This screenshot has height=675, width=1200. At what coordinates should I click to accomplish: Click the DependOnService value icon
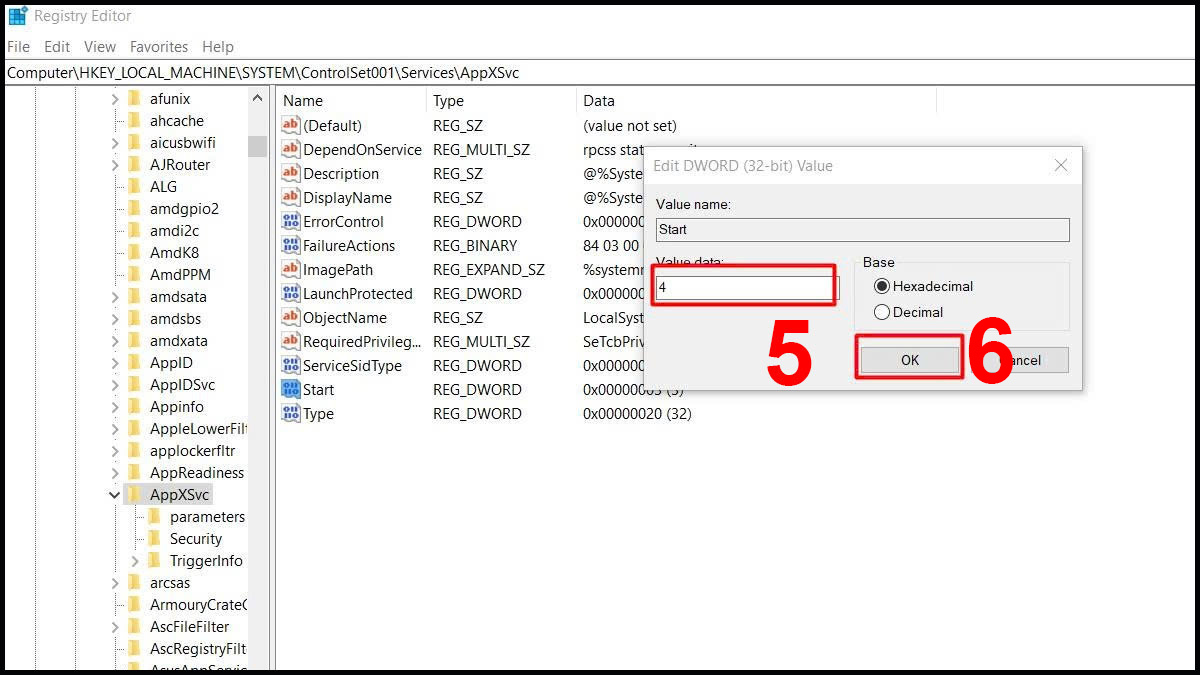point(291,150)
